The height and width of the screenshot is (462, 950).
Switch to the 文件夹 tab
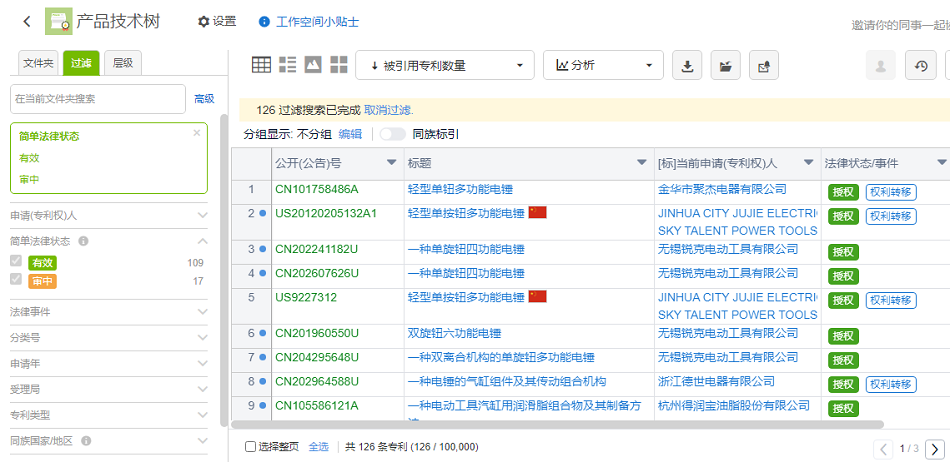[39, 63]
